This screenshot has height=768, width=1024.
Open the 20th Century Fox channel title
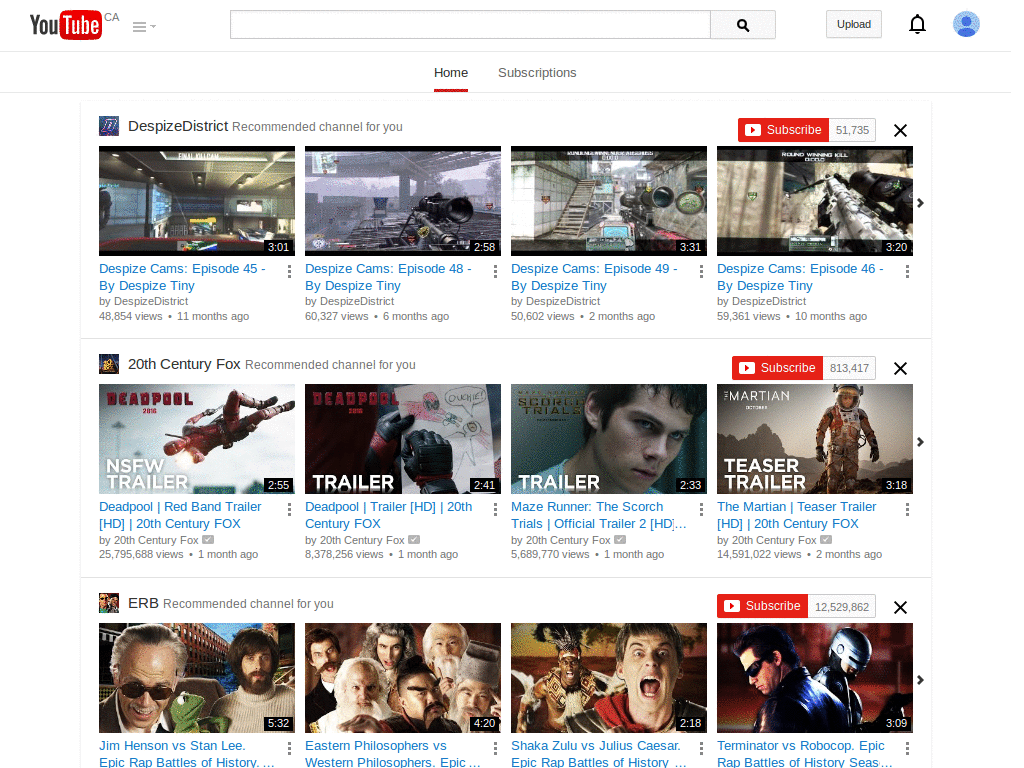coord(184,364)
